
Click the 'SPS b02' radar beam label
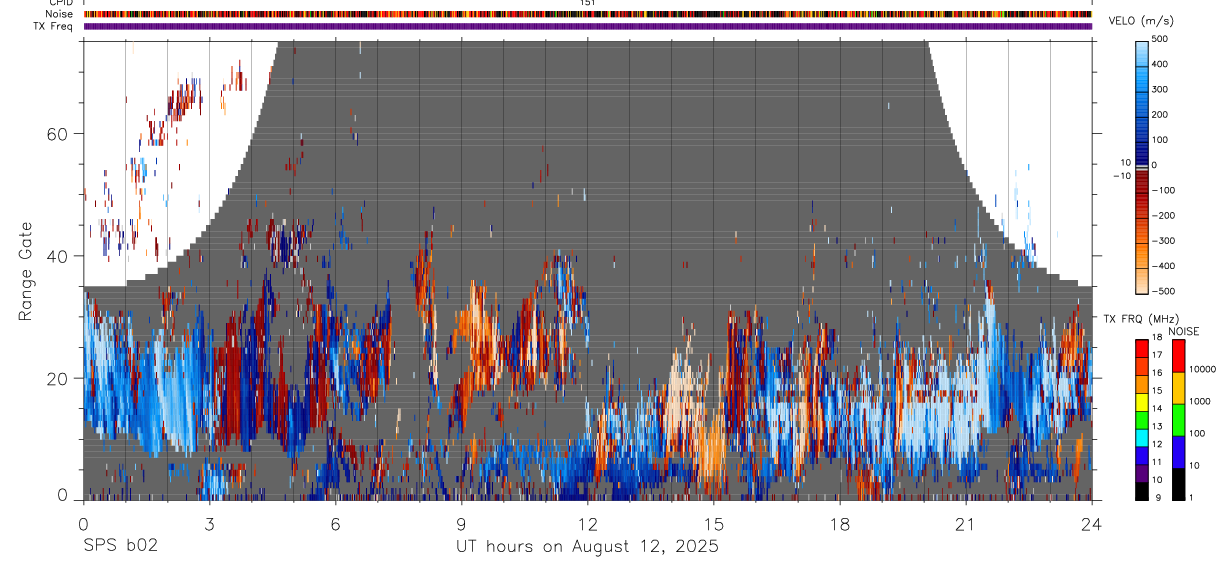[x=119, y=546]
